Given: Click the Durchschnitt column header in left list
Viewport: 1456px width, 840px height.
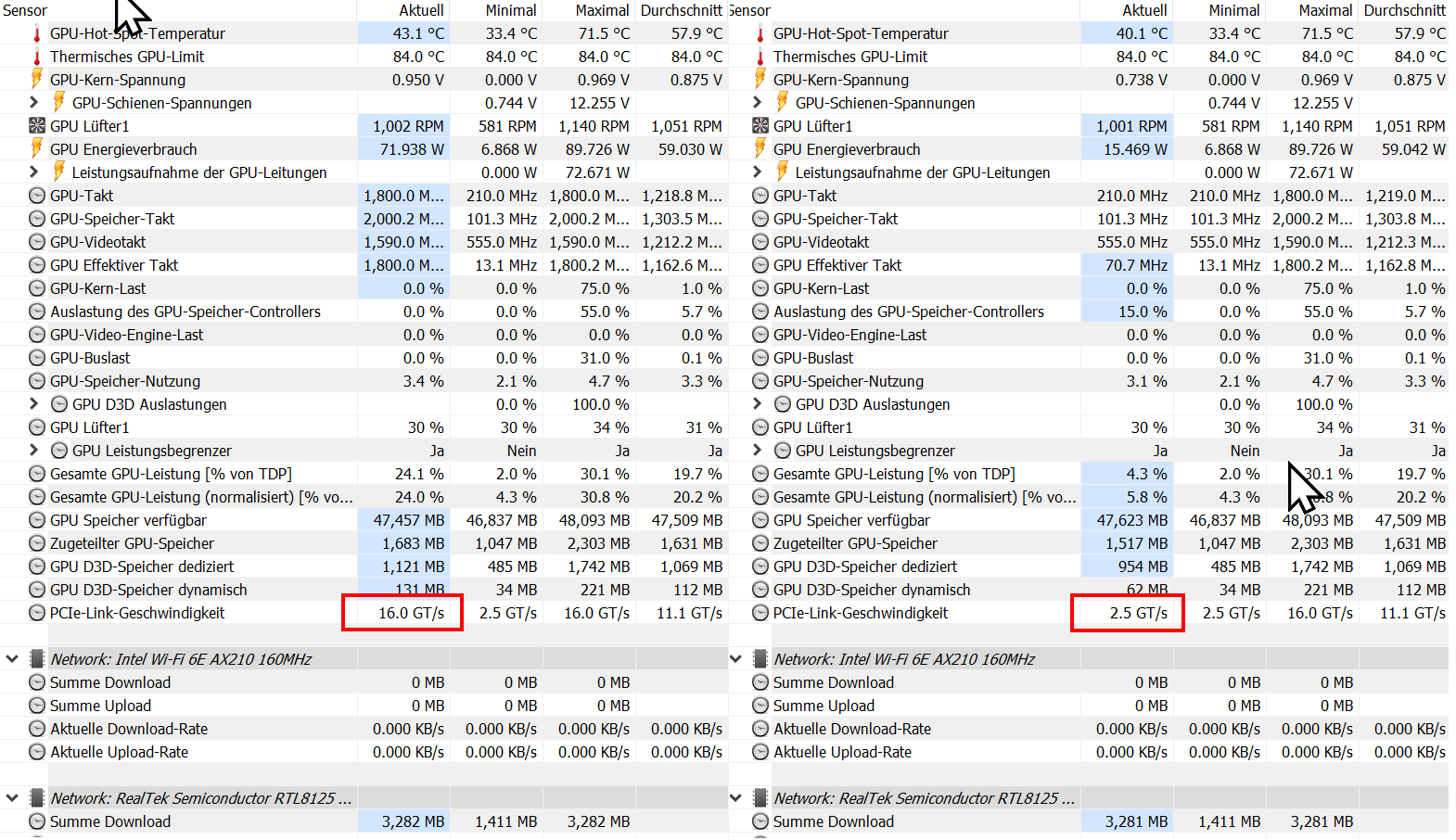Looking at the screenshot, I should tap(681, 10).
